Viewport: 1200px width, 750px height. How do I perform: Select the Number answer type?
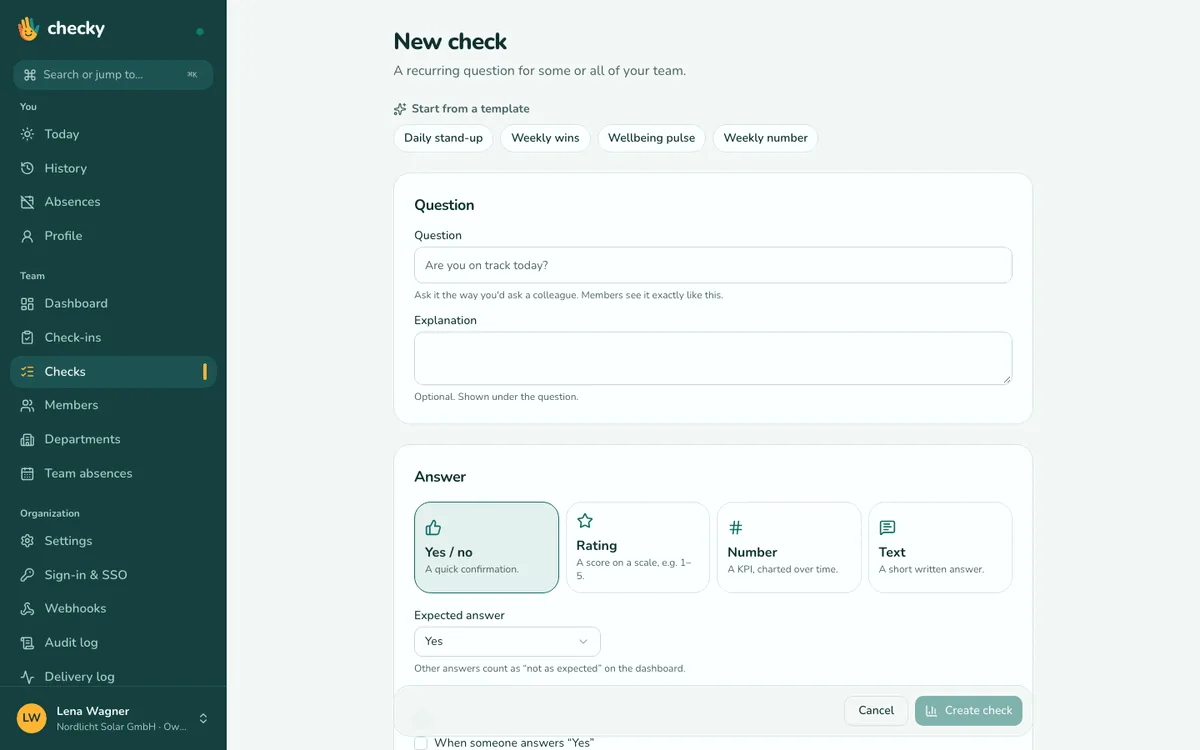tap(789, 547)
